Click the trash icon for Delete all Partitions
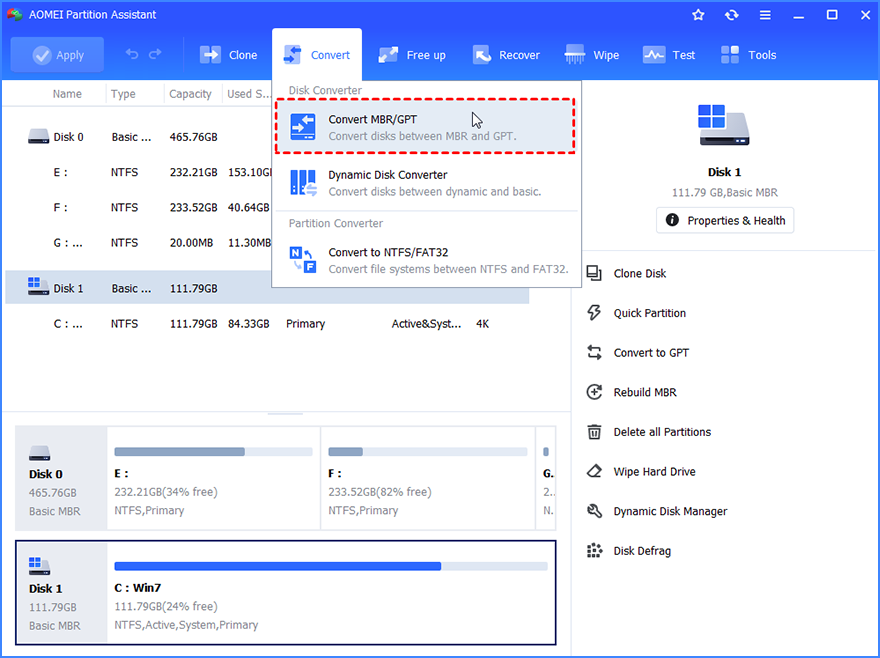 tap(594, 432)
